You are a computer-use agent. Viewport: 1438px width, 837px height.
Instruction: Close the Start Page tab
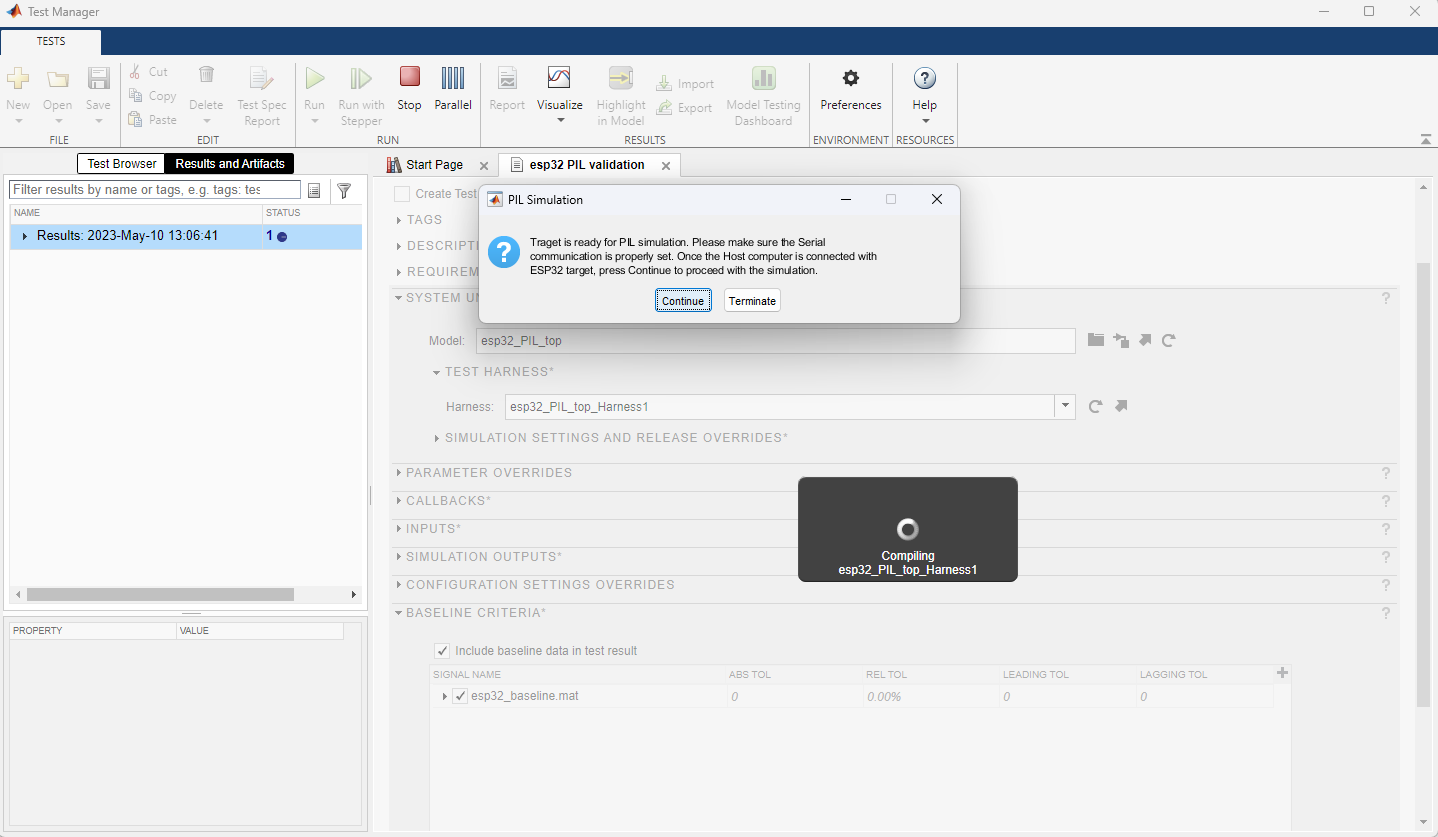click(x=484, y=166)
